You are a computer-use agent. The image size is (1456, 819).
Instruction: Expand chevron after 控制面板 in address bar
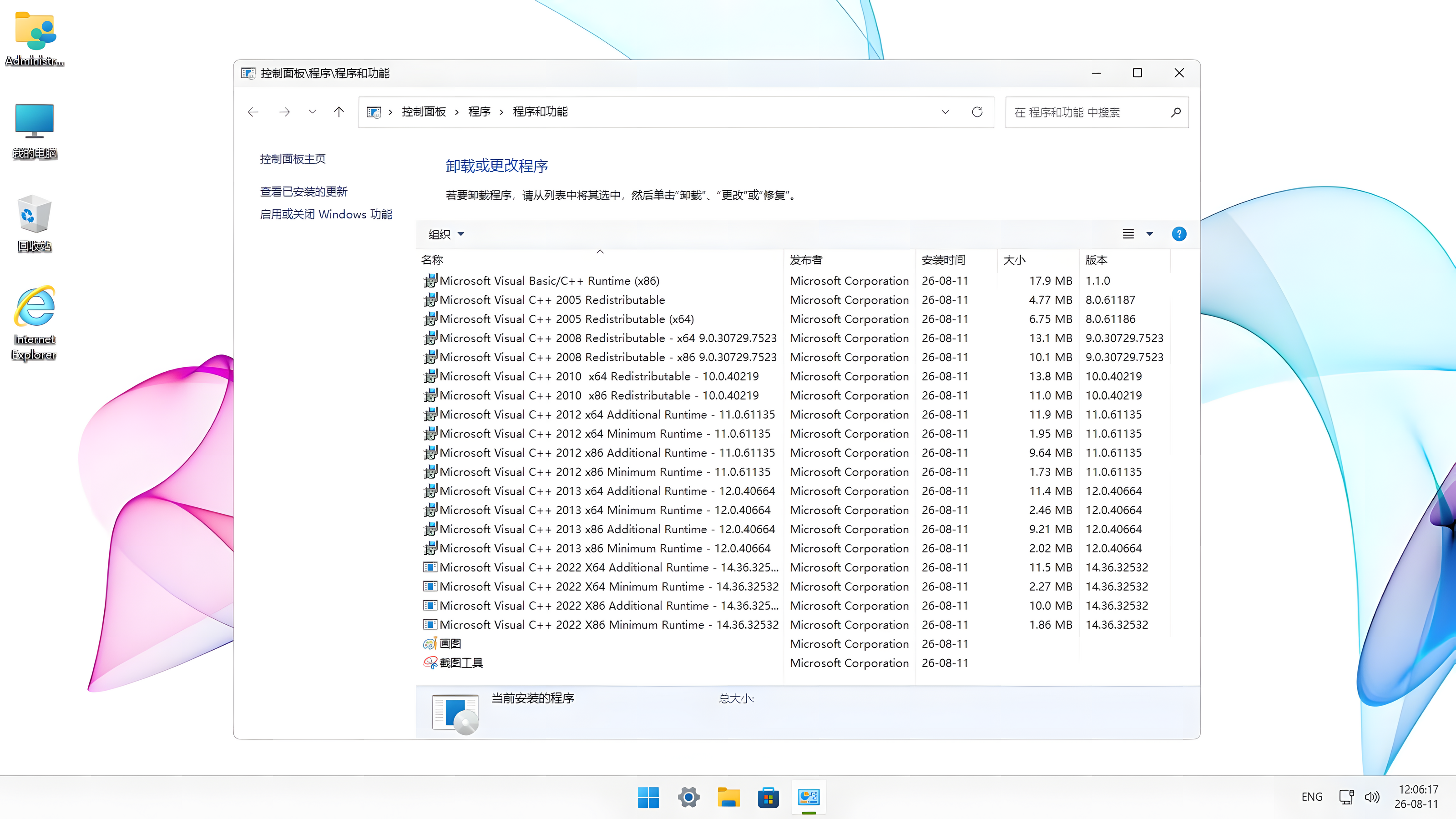pyautogui.click(x=457, y=112)
